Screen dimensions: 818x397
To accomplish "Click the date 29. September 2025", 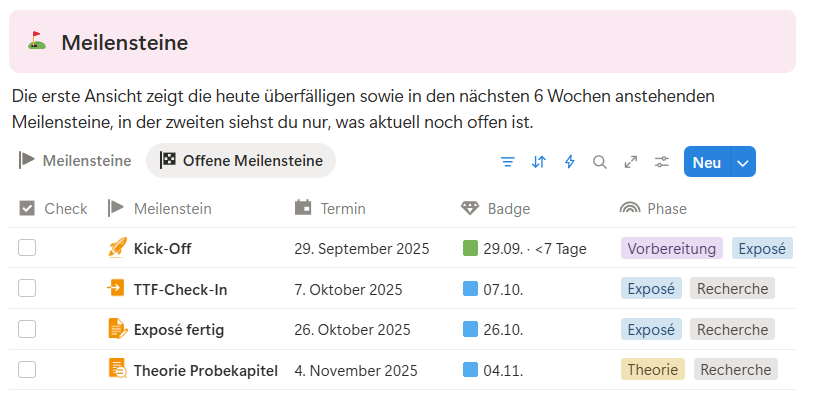I will [x=362, y=249].
